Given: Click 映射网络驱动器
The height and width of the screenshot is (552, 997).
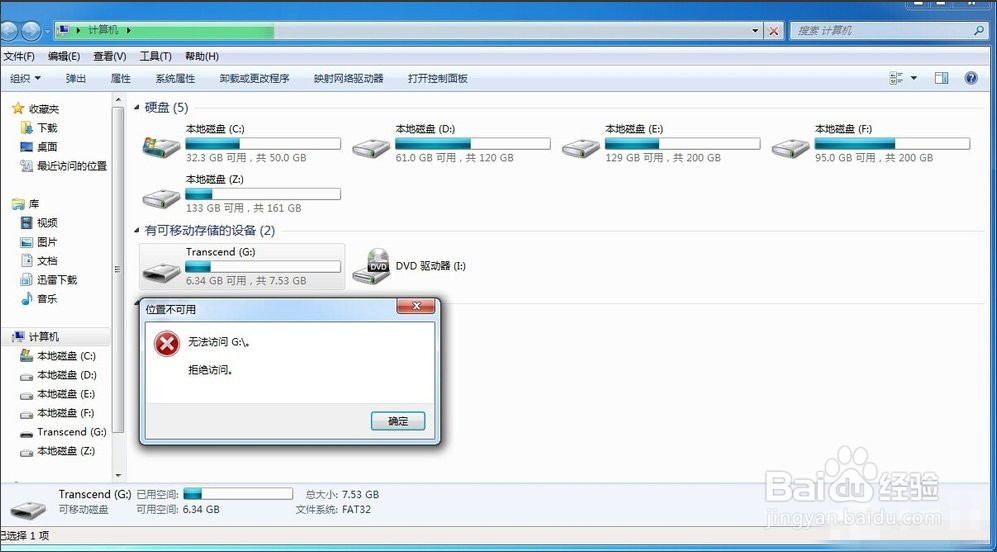Looking at the screenshot, I should (348, 78).
